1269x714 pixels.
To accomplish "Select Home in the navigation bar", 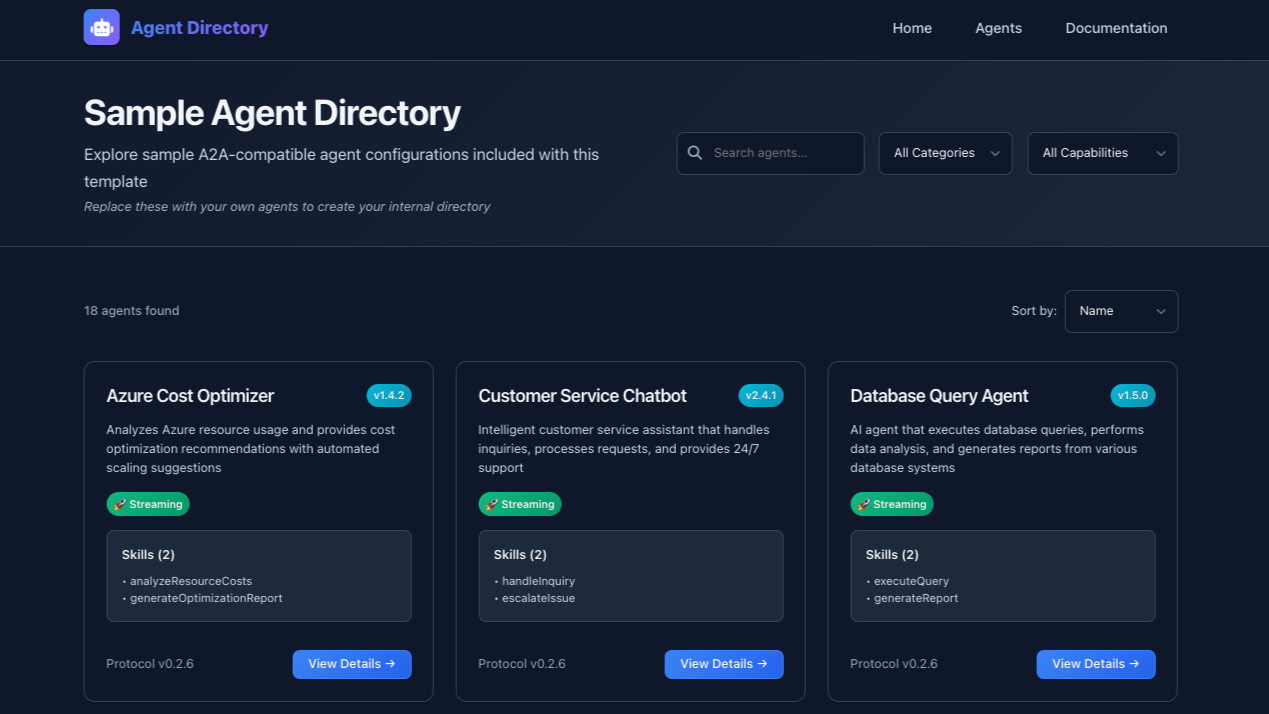I will (x=911, y=28).
